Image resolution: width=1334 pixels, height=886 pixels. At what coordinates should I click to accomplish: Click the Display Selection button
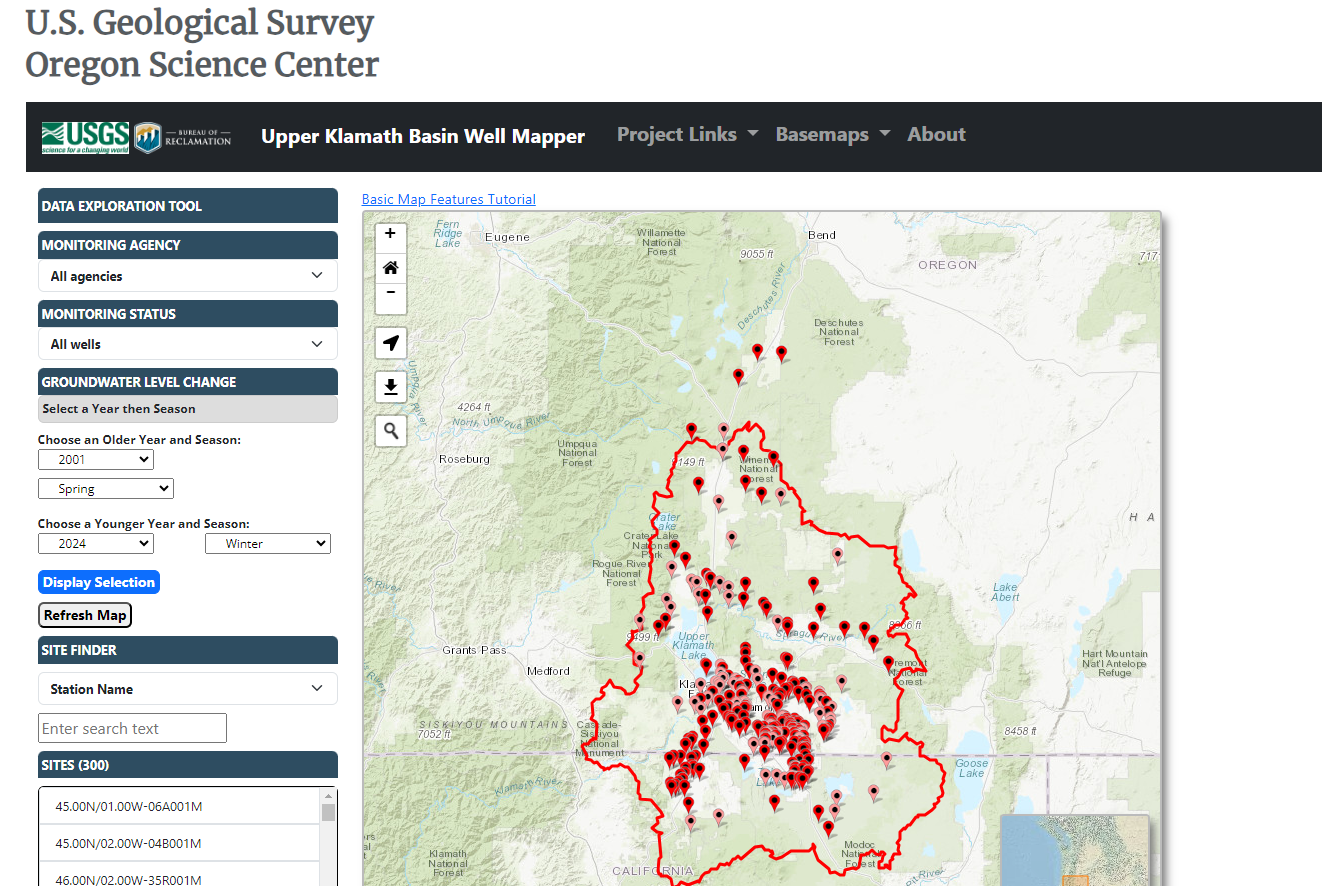coord(98,581)
